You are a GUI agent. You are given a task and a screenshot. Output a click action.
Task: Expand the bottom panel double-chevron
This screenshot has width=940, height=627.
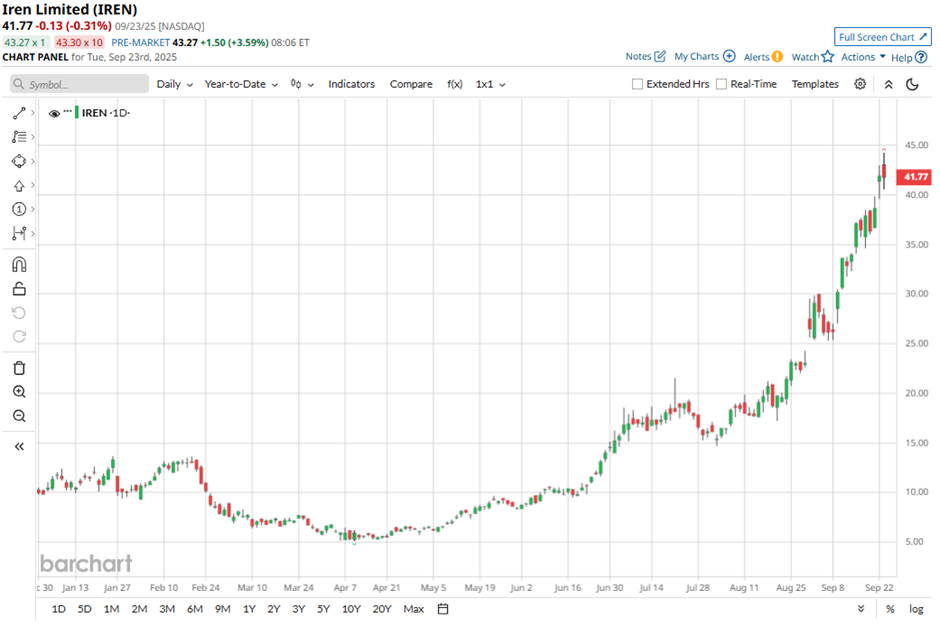pos(861,609)
